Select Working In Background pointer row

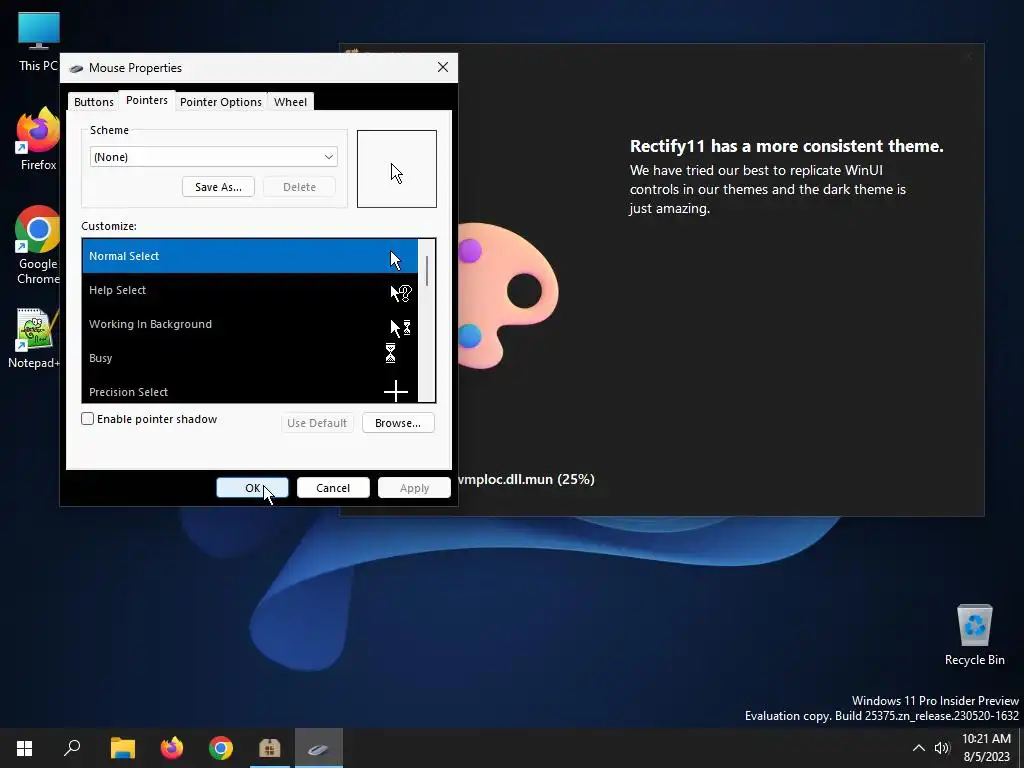point(249,324)
